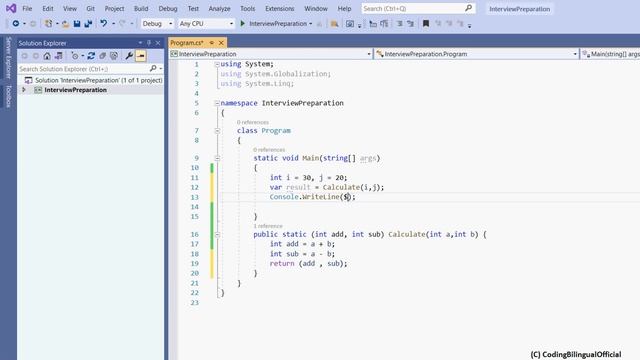Sync with Active Document in Solution Explorer
The image size is (640, 360).
[x=91, y=56]
